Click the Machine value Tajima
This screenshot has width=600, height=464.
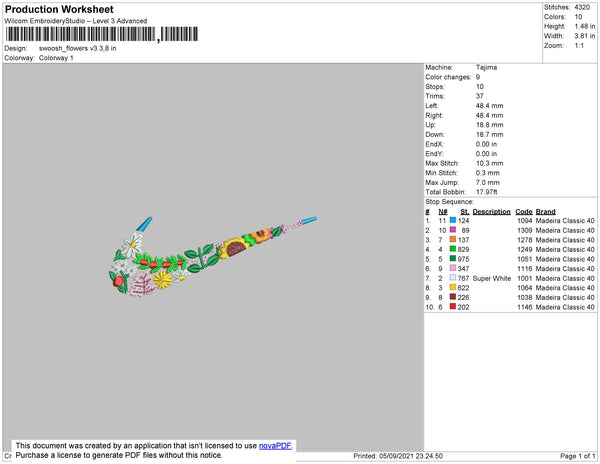(x=486, y=67)
